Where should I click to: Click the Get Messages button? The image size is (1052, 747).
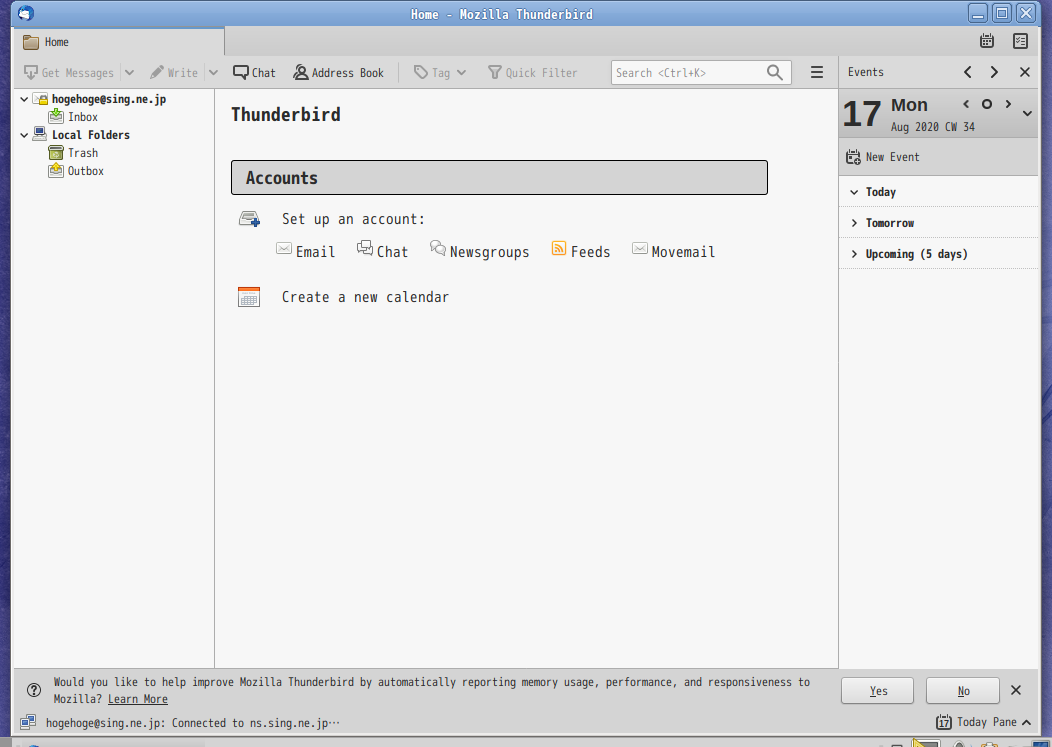68,72
